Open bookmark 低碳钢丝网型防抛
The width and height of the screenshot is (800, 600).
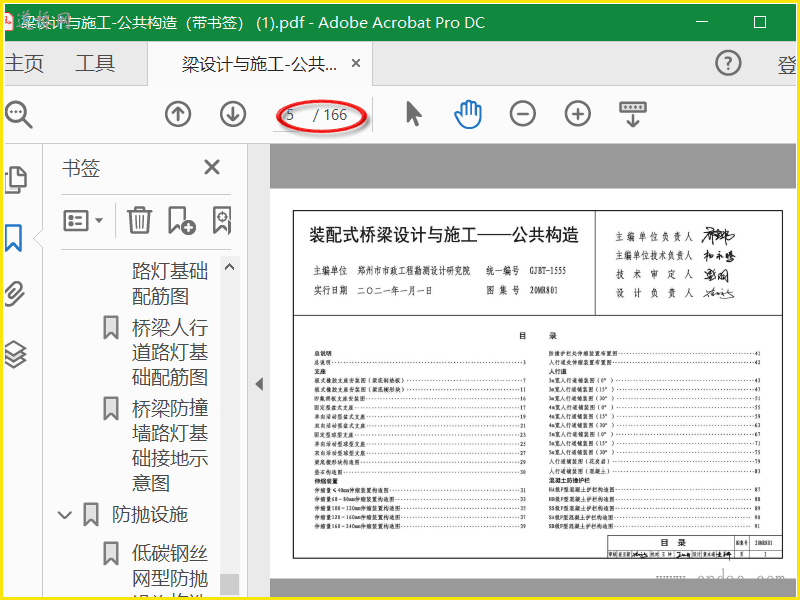click(170, 566)
